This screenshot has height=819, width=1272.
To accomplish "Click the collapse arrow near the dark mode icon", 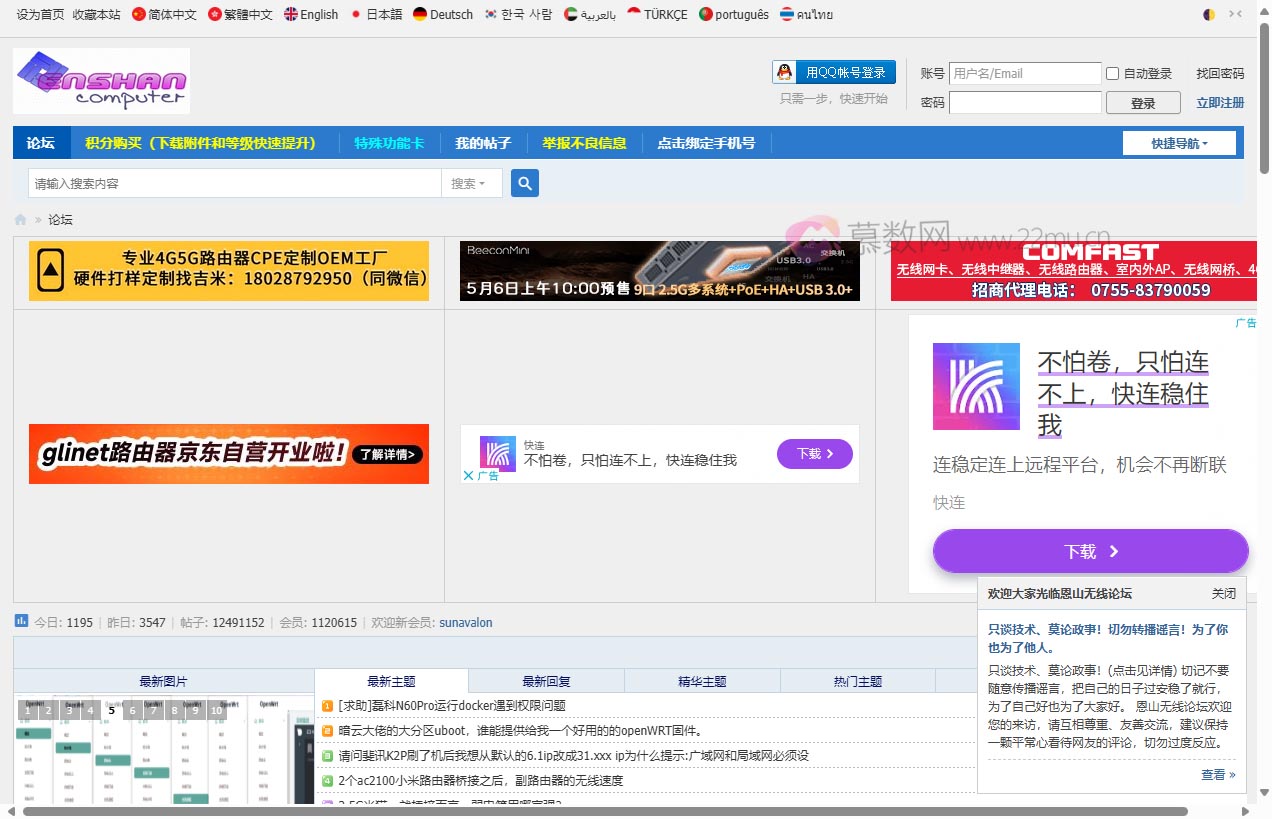I will point(1233,14).
